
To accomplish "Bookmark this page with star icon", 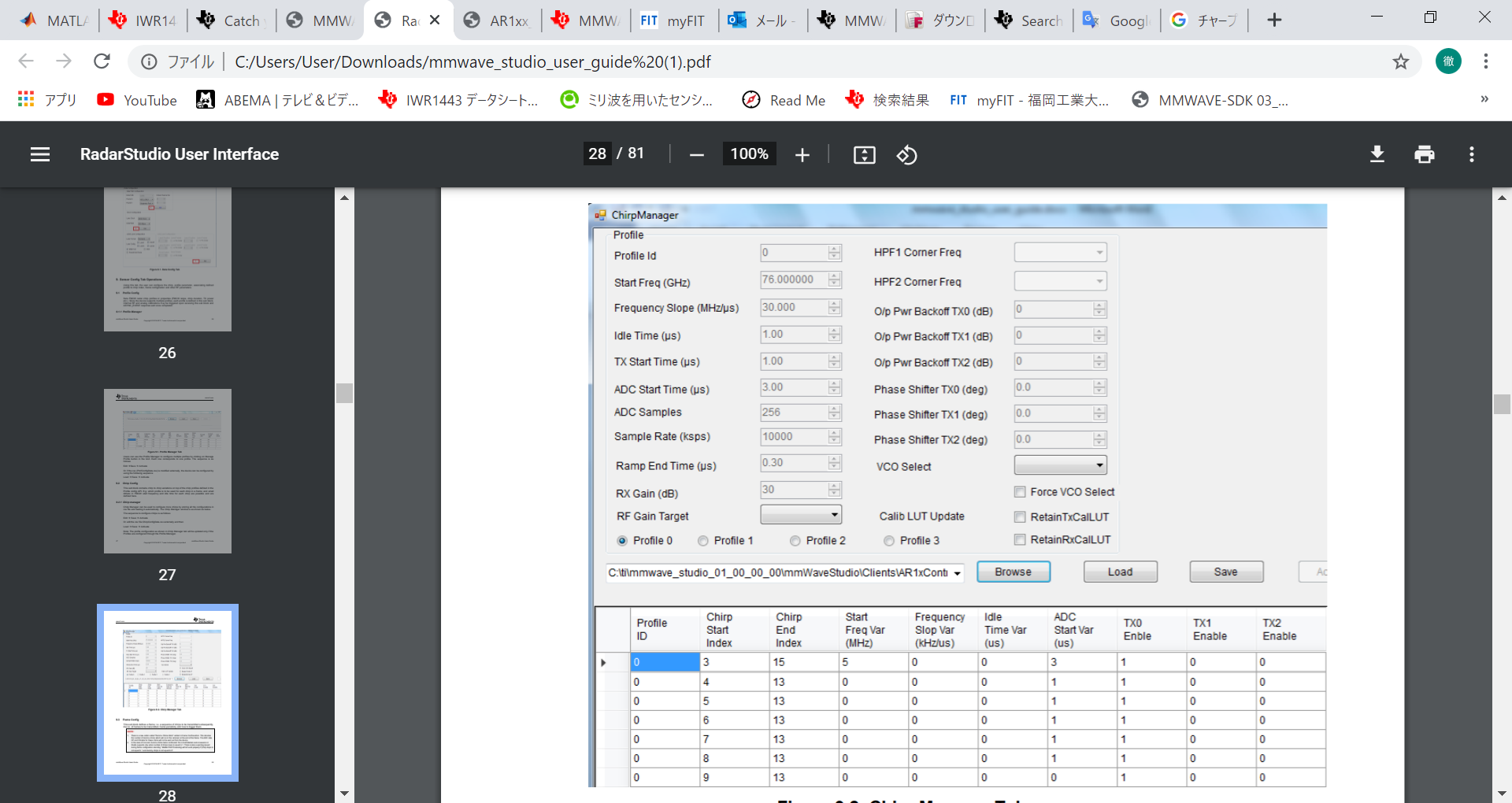I will coord(1400,61).
